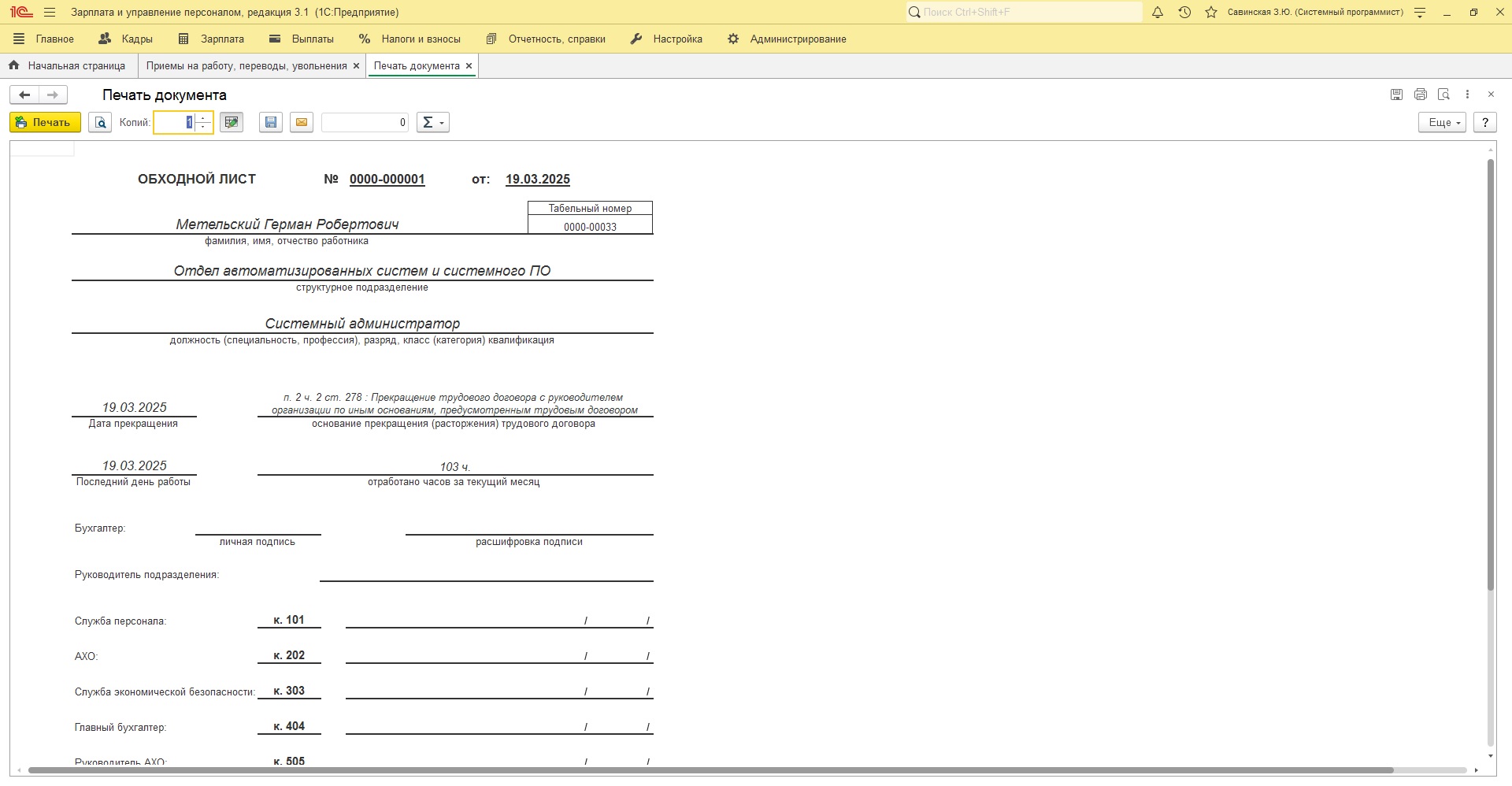Click room cell к. 202
Image resolution: width=1512 pixels, height=786 pixels.
pos(289,655)
